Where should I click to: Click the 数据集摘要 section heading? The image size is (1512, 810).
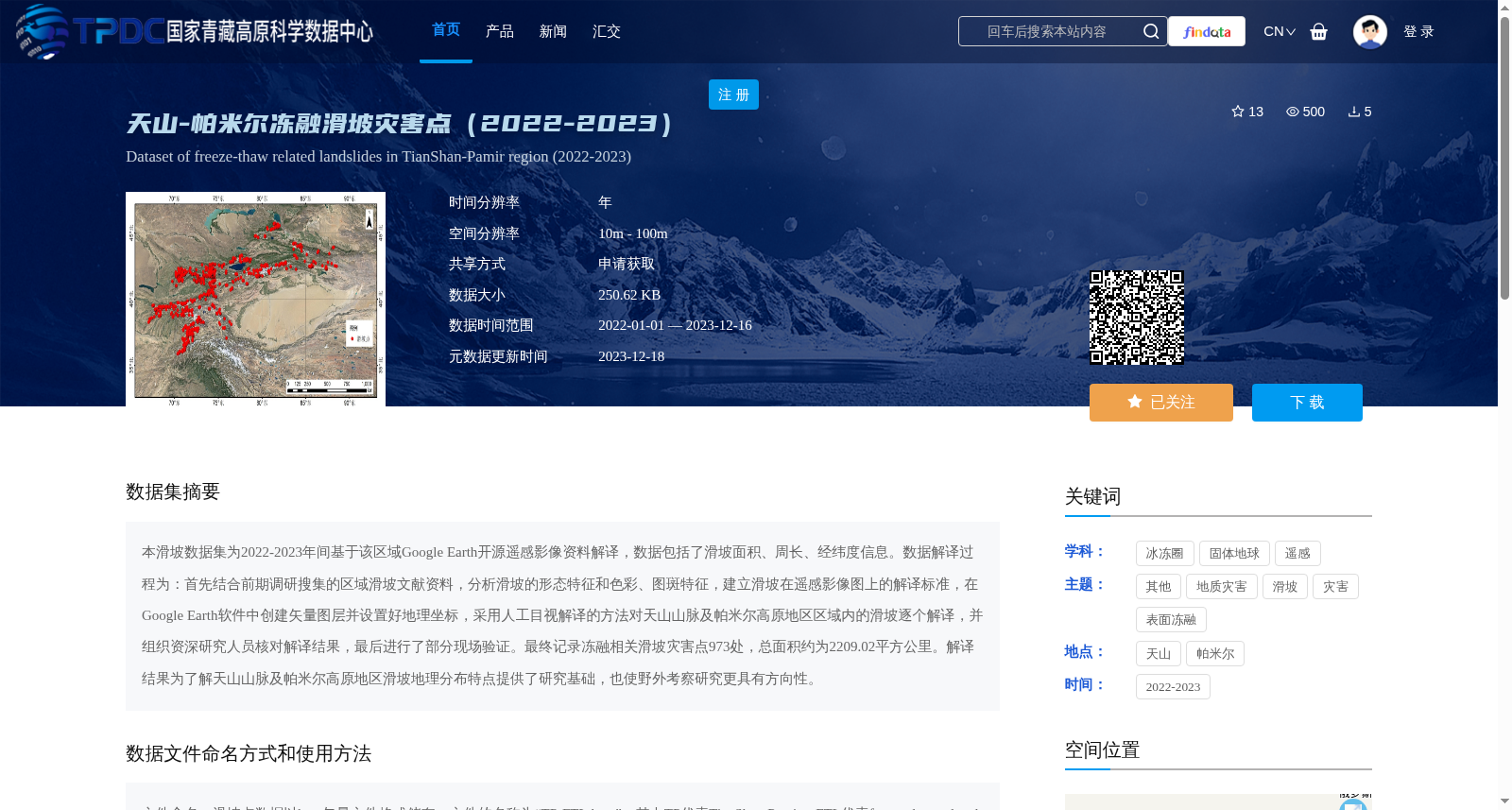173,491
